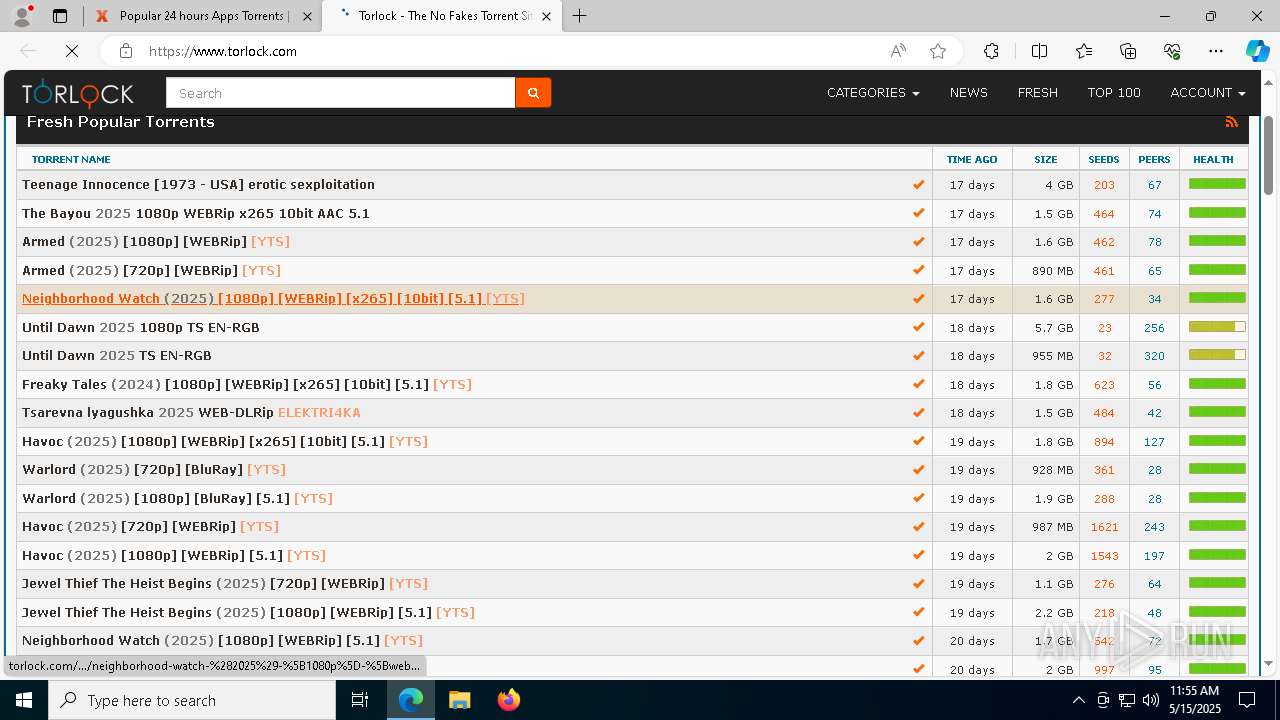Viewport: 1280px width, 720px height.
Task: Sort by TIME AGO column header
Action: pos(972,159)
